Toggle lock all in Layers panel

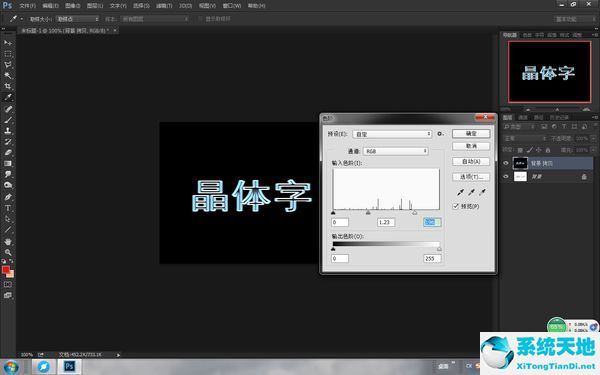548,150
